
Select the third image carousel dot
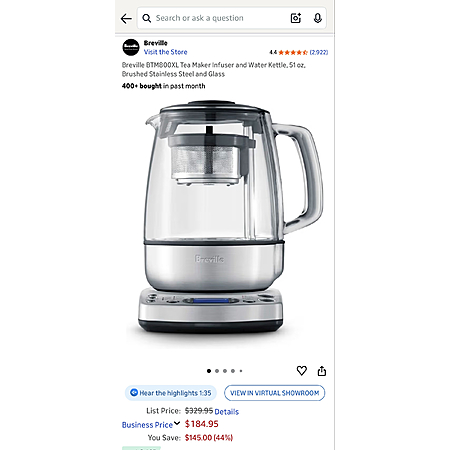pos(225,371)
